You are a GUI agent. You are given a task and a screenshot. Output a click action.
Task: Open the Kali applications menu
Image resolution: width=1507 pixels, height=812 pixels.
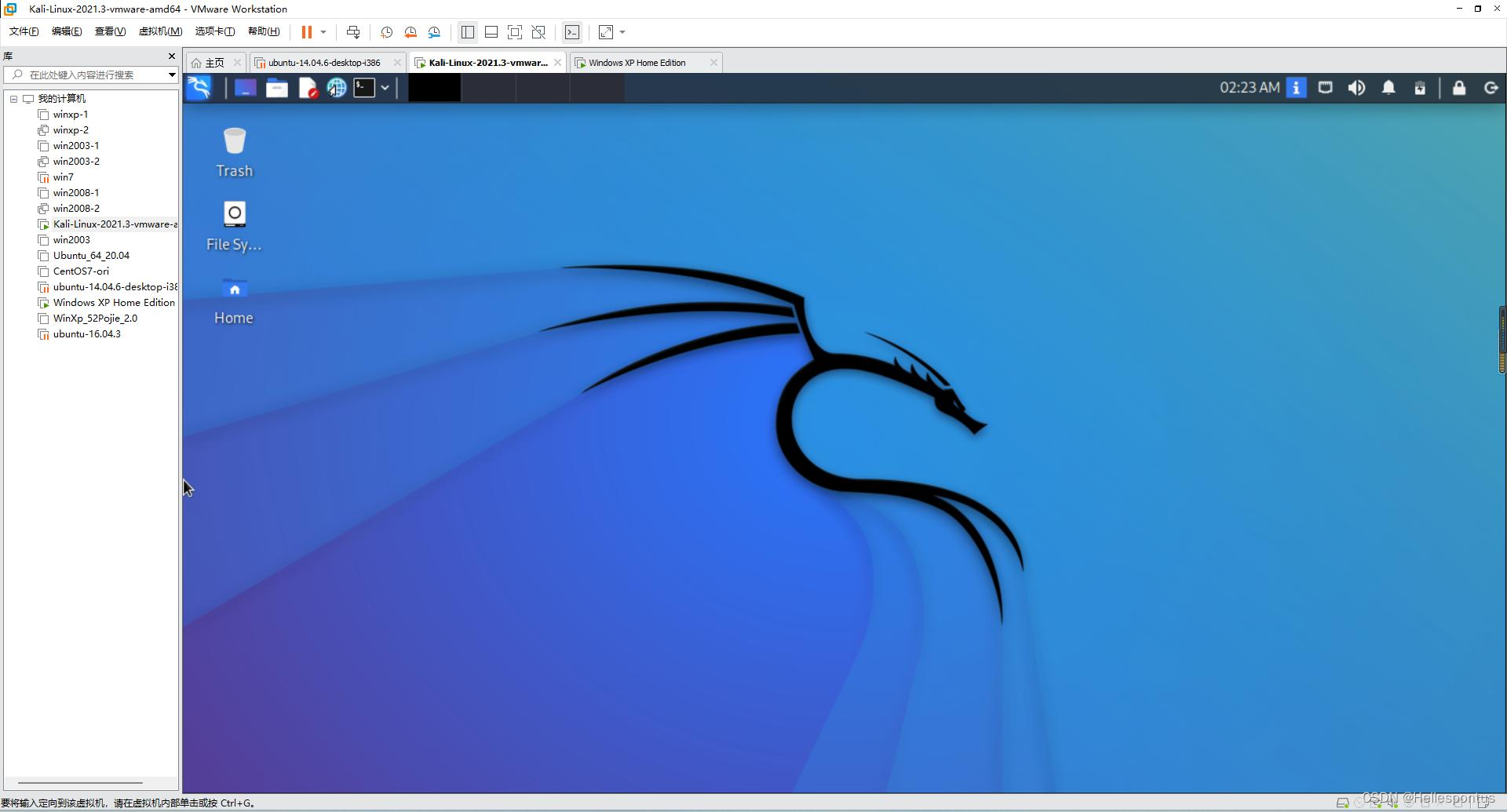(199, 88)
